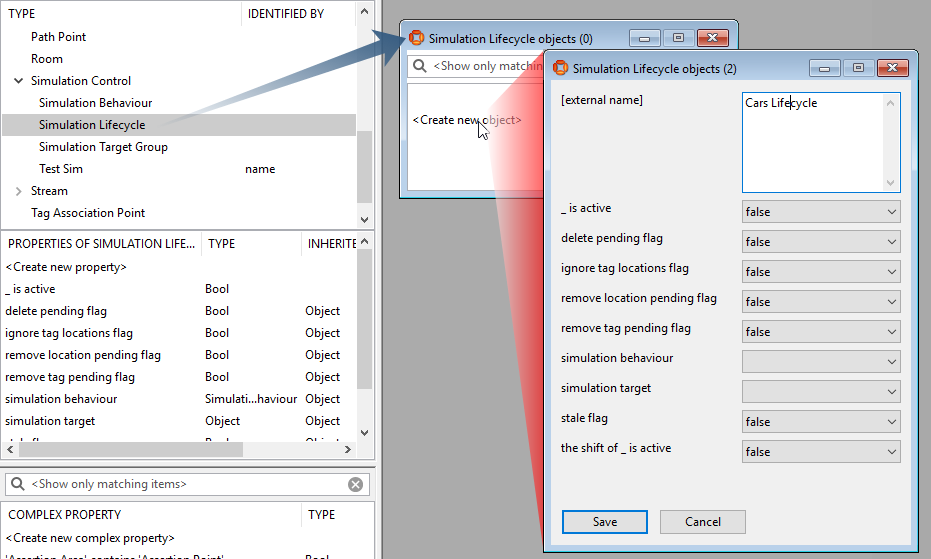The image size is (931, 559).
Task: Open the ignore tag locations flag dropdown
Action: tap(821, 271)
